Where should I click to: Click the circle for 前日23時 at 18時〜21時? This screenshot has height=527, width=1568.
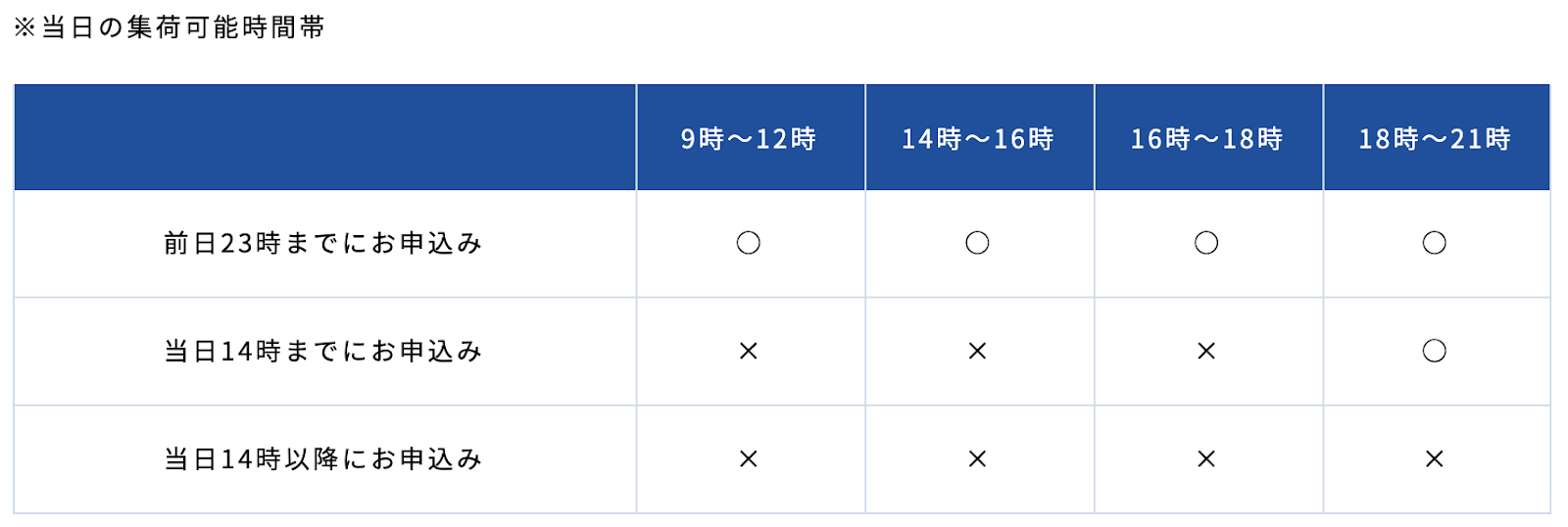(x=1435, y=243)
